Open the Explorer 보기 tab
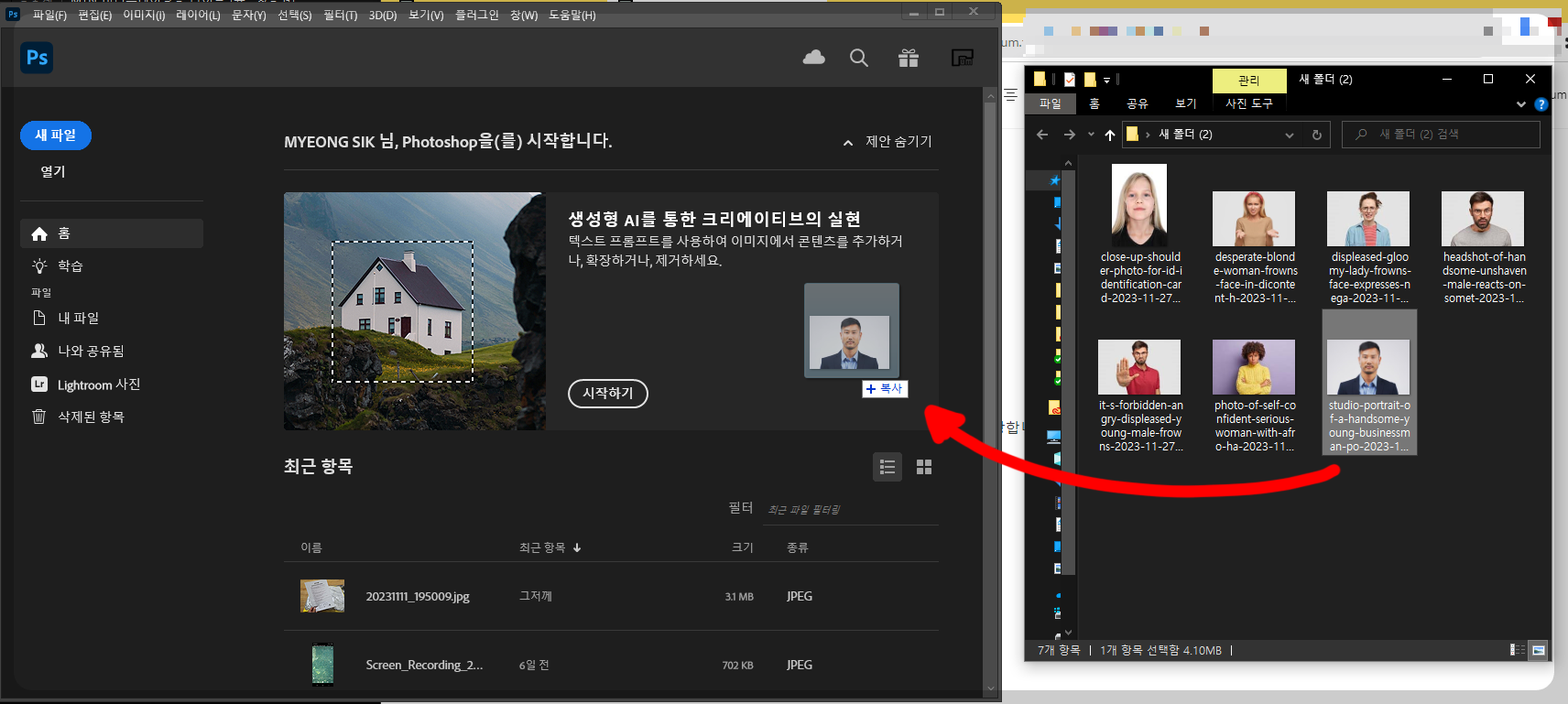Screen dimensions: 1568x704 point(1186,104)
